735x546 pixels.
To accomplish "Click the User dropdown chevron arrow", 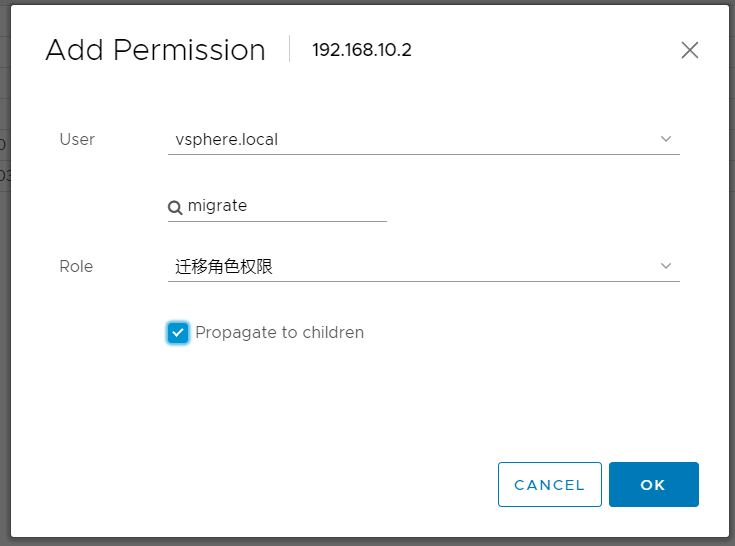I will (666, 139).
